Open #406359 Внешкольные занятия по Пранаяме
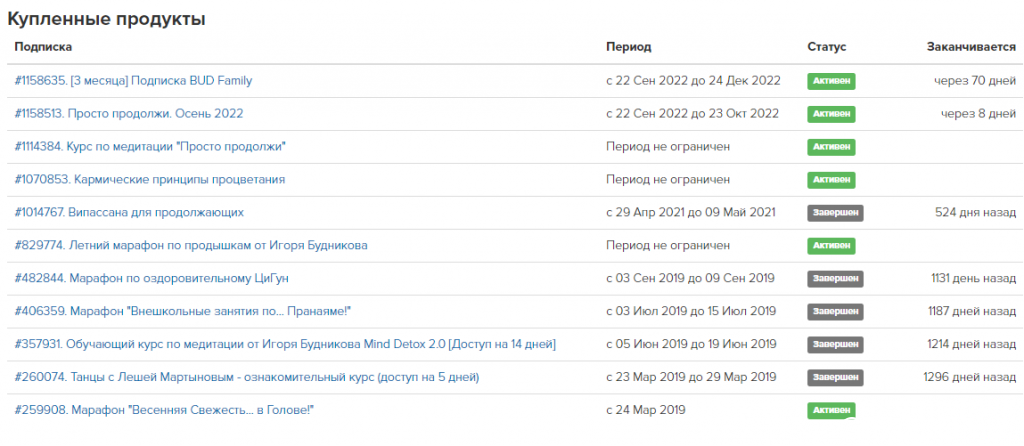The width and height of the screenshot is (1024, 446). point(183,311)
